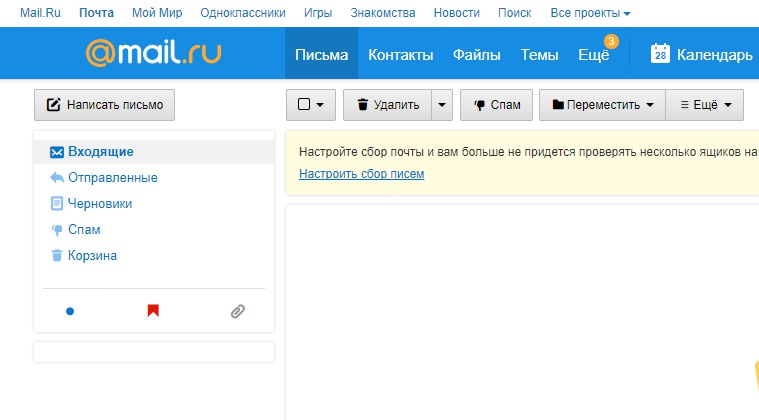
Task: Click the mail.ru logo
Action: (153, 53)
